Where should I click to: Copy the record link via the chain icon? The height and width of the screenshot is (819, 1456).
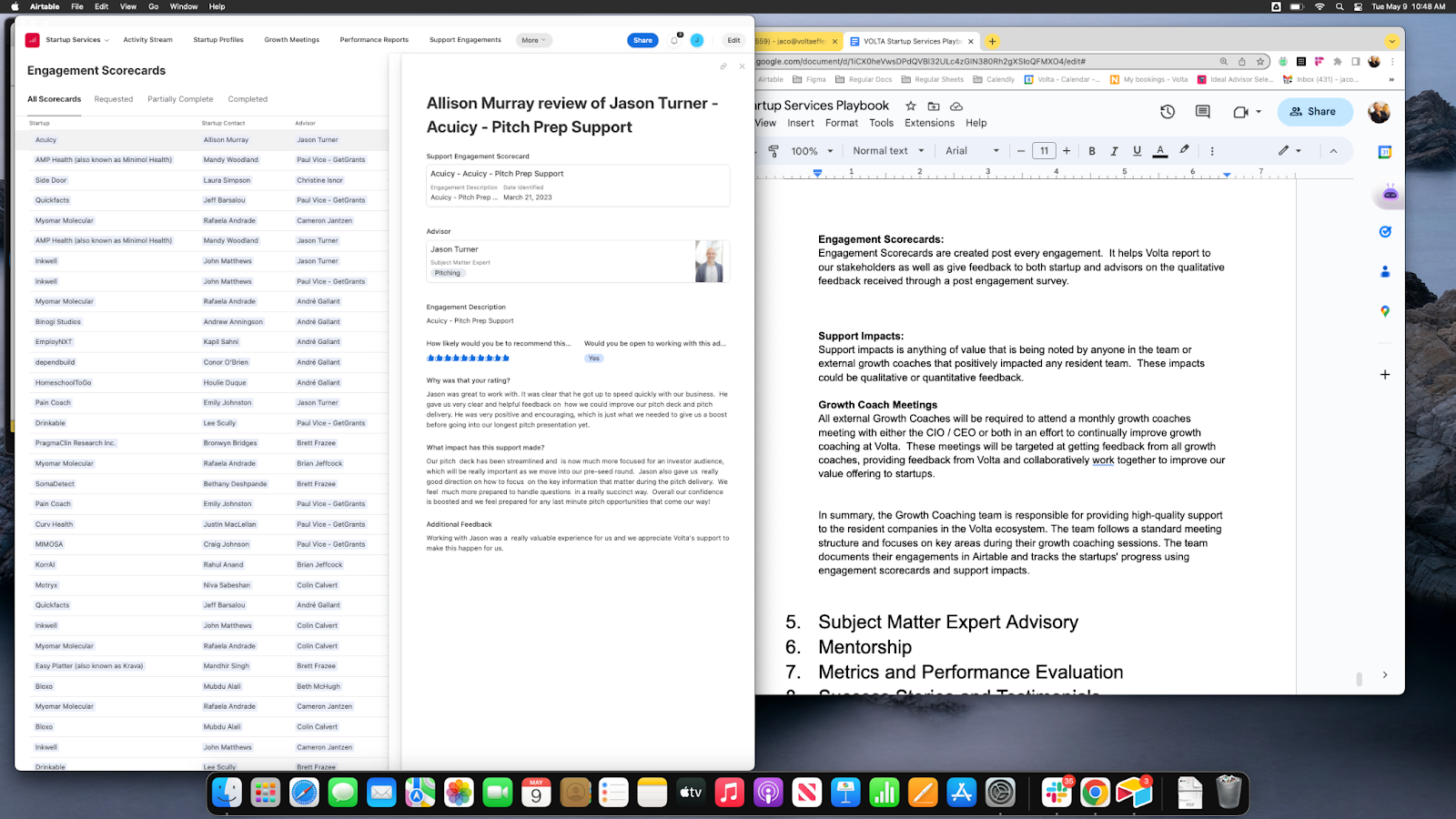click(x=723, y=66)
